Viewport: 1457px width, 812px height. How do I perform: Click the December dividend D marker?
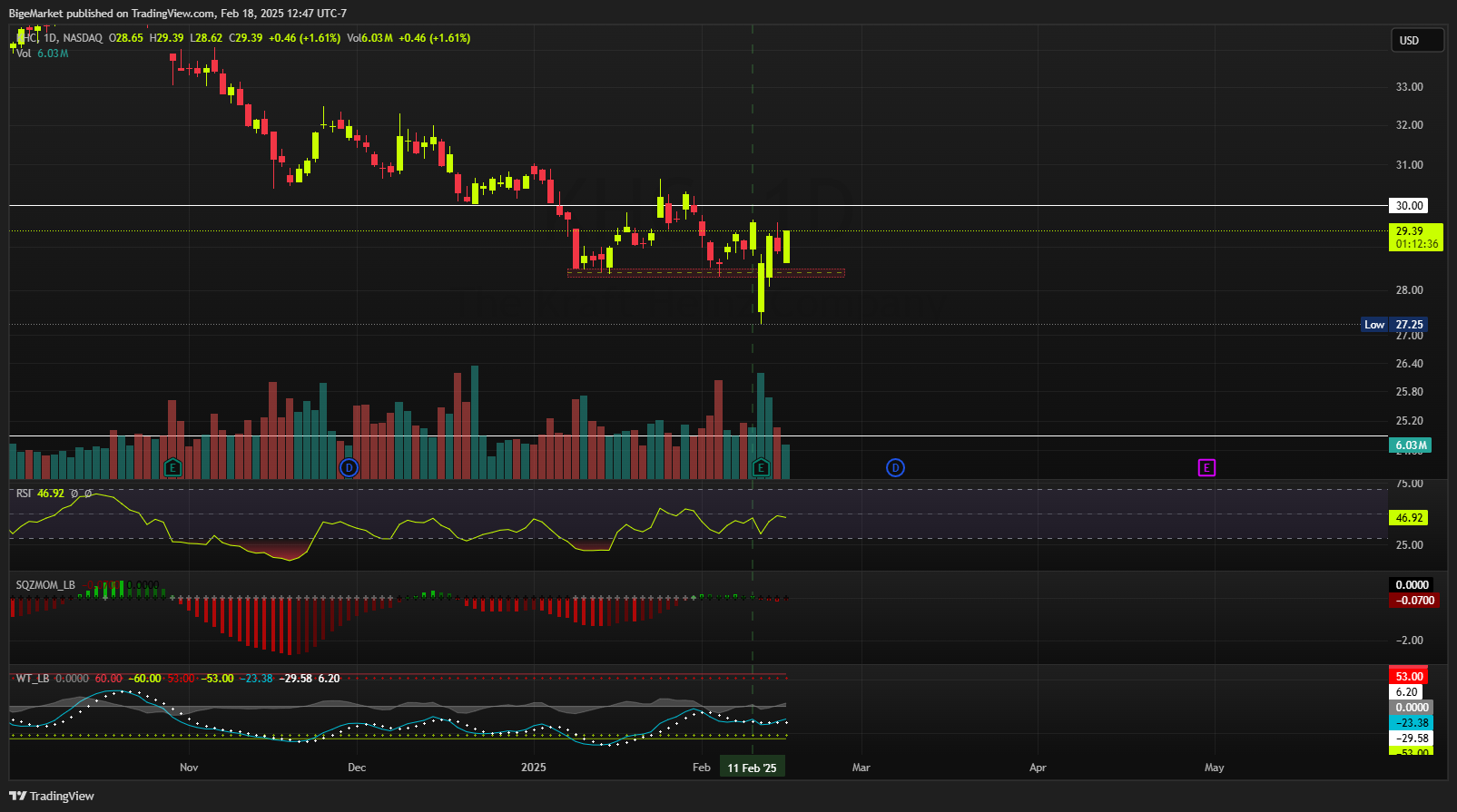pyautogui.click(x=349, y=468)
